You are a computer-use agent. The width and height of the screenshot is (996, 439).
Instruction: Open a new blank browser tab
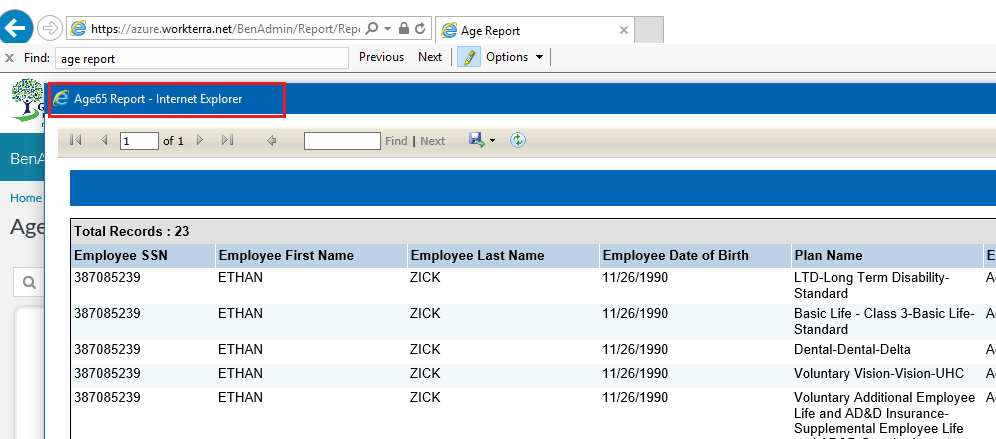coord(649,31)
